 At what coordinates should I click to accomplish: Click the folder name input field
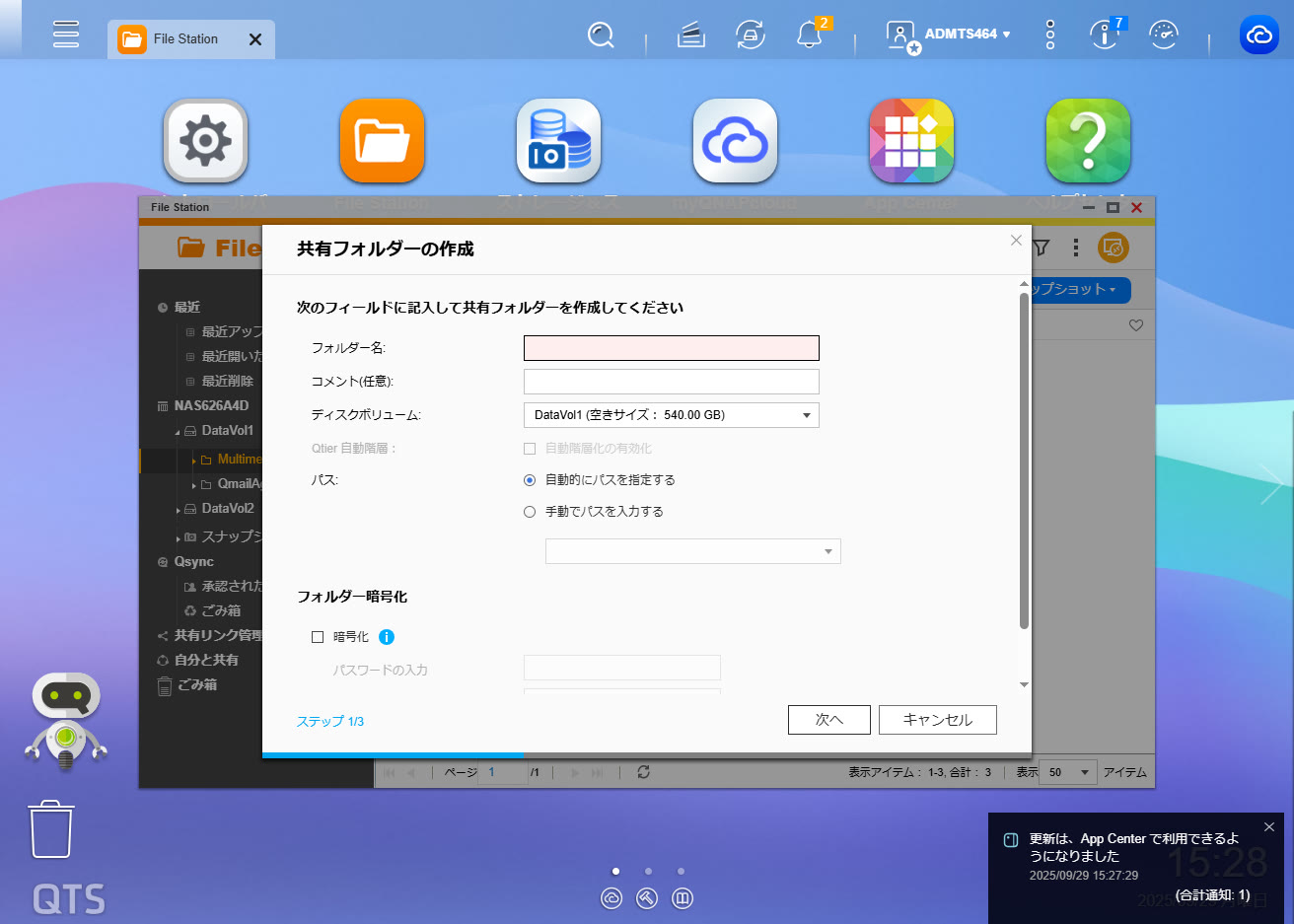671,348
